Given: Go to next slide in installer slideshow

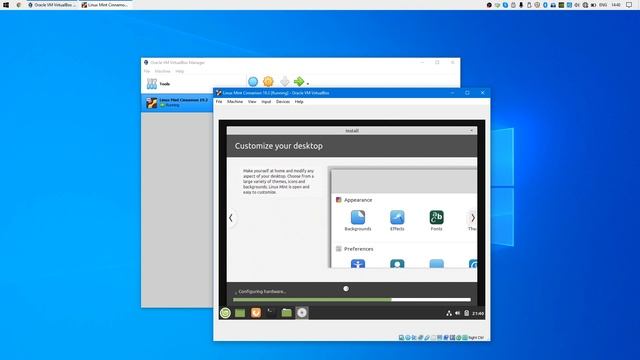Looking at the screenshot, I should tap(473, 218).
